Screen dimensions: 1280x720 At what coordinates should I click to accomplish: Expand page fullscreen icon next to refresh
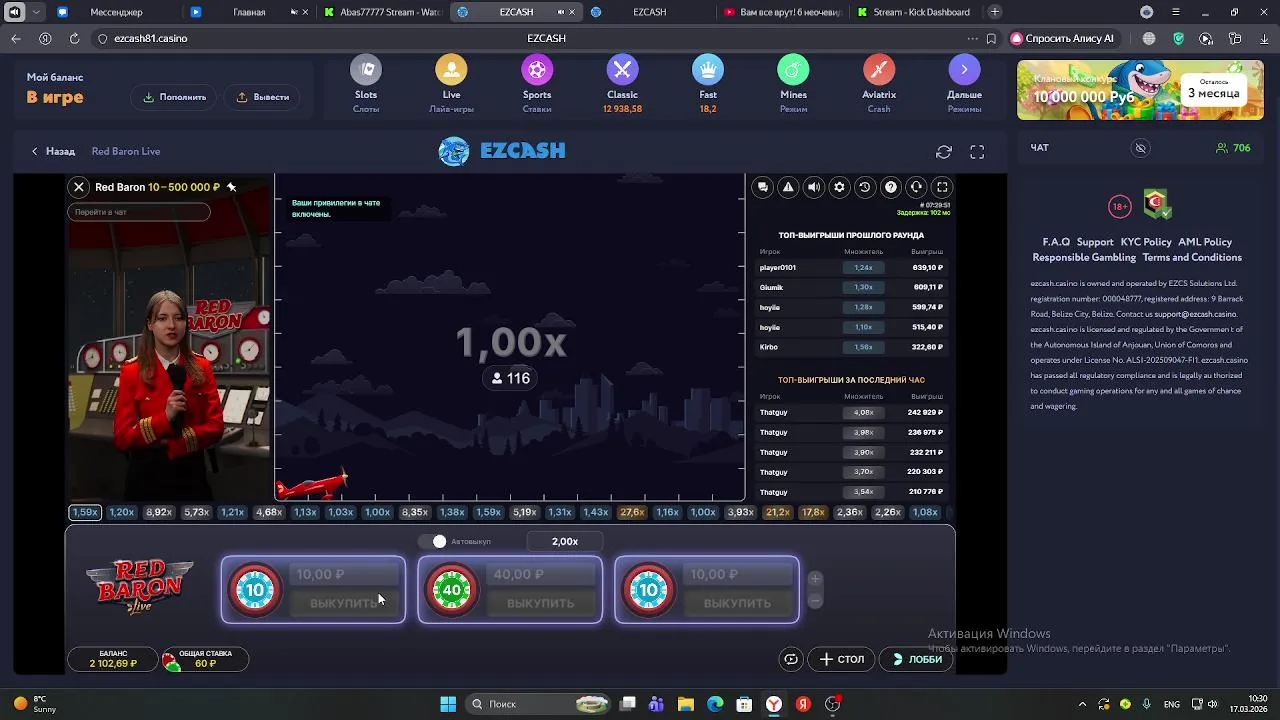[x=977, y=152]
